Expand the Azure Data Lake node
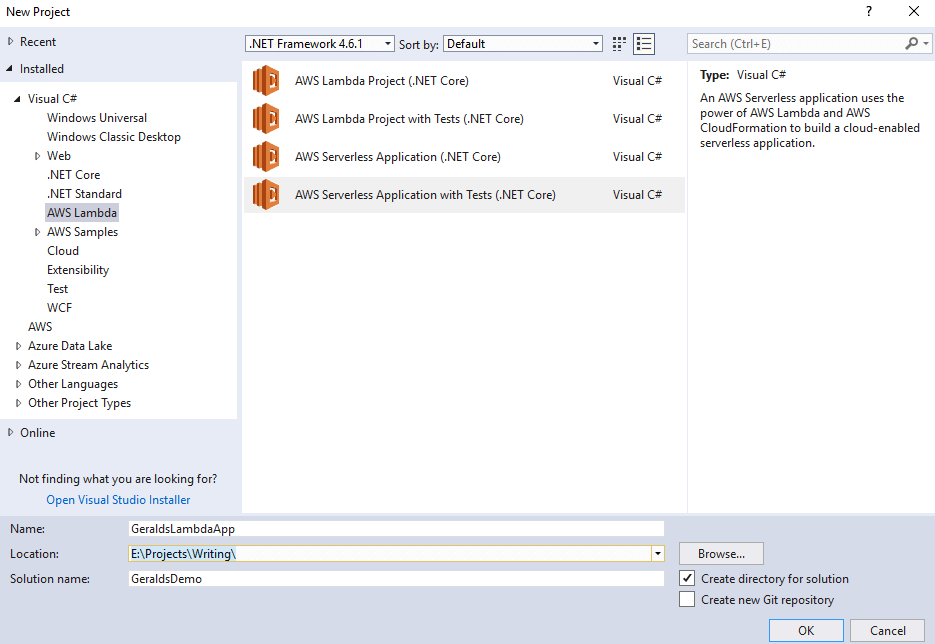Image resolution: width=935 pixels, height=644 pixels. coord(18,346)
